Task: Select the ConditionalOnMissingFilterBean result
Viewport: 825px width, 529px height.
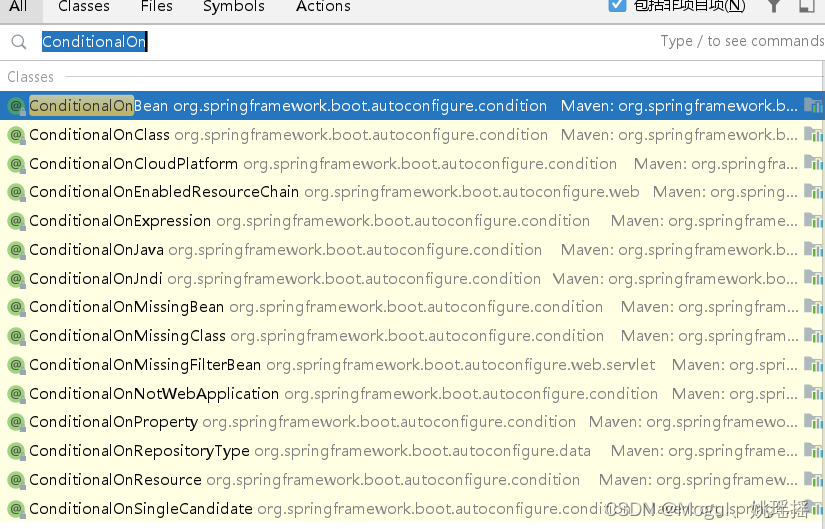Action: (x=412, y=365)
